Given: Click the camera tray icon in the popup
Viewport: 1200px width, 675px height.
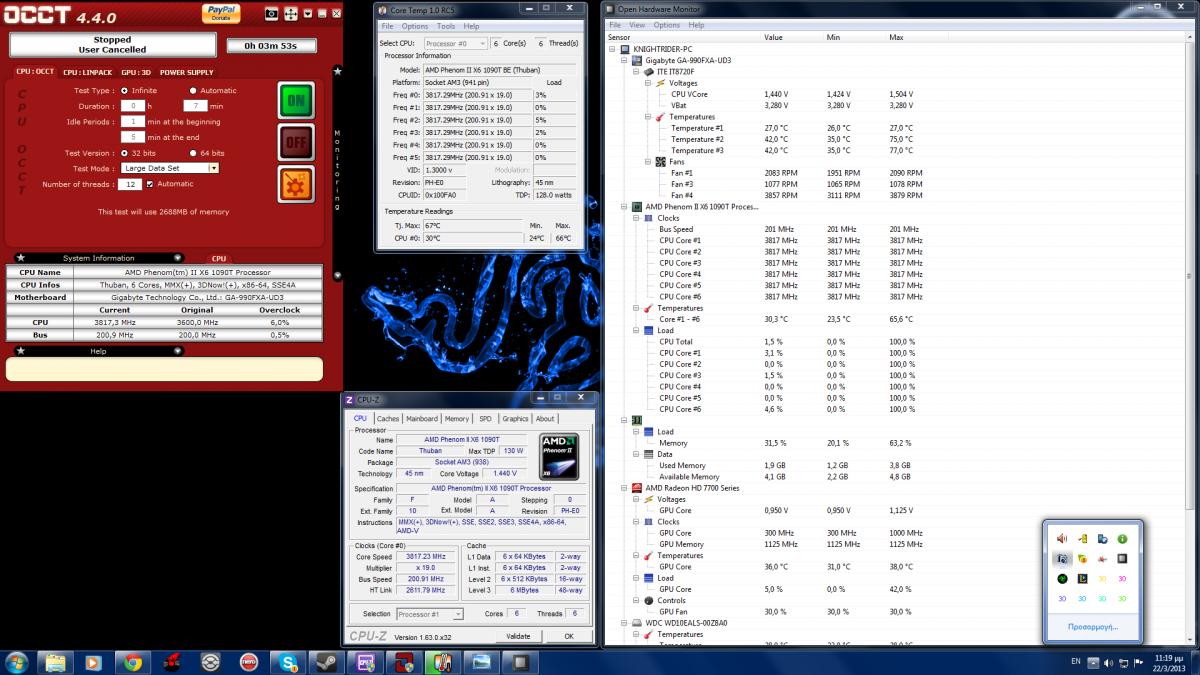Looking at the screenshot, I should (x=1062, y=559).
